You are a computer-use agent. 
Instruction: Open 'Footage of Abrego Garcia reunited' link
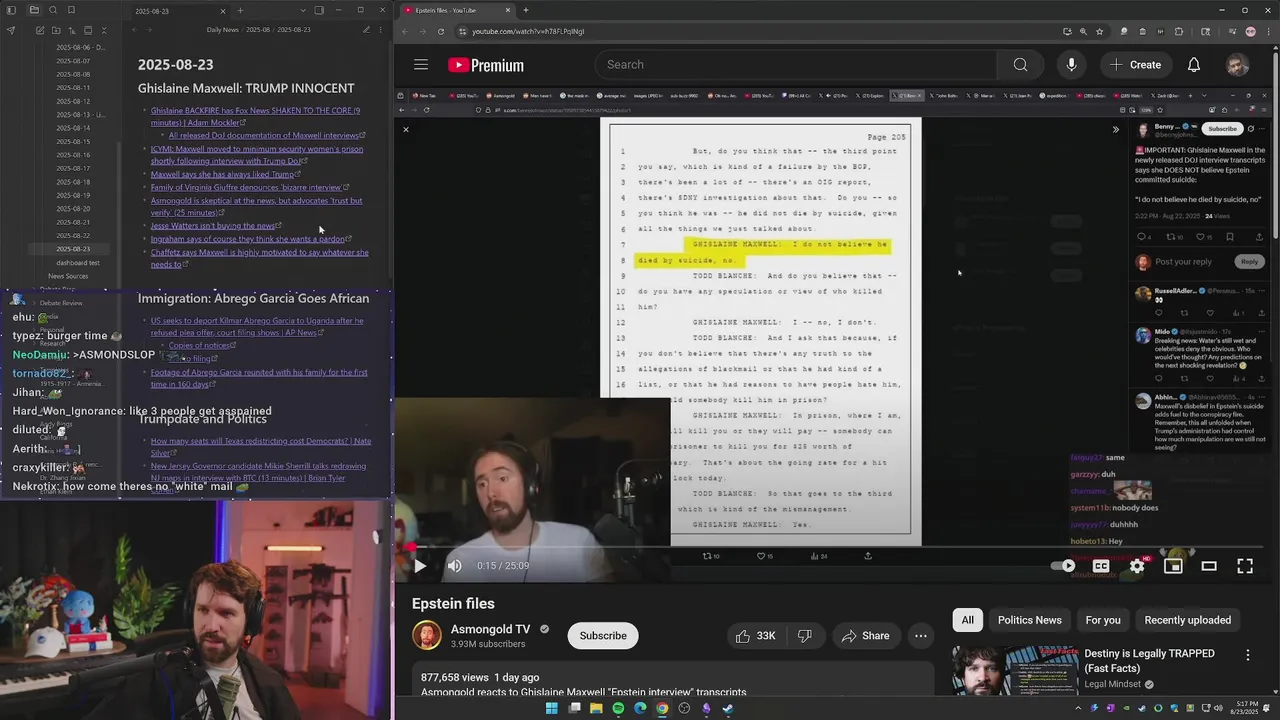tap(259, 378)
